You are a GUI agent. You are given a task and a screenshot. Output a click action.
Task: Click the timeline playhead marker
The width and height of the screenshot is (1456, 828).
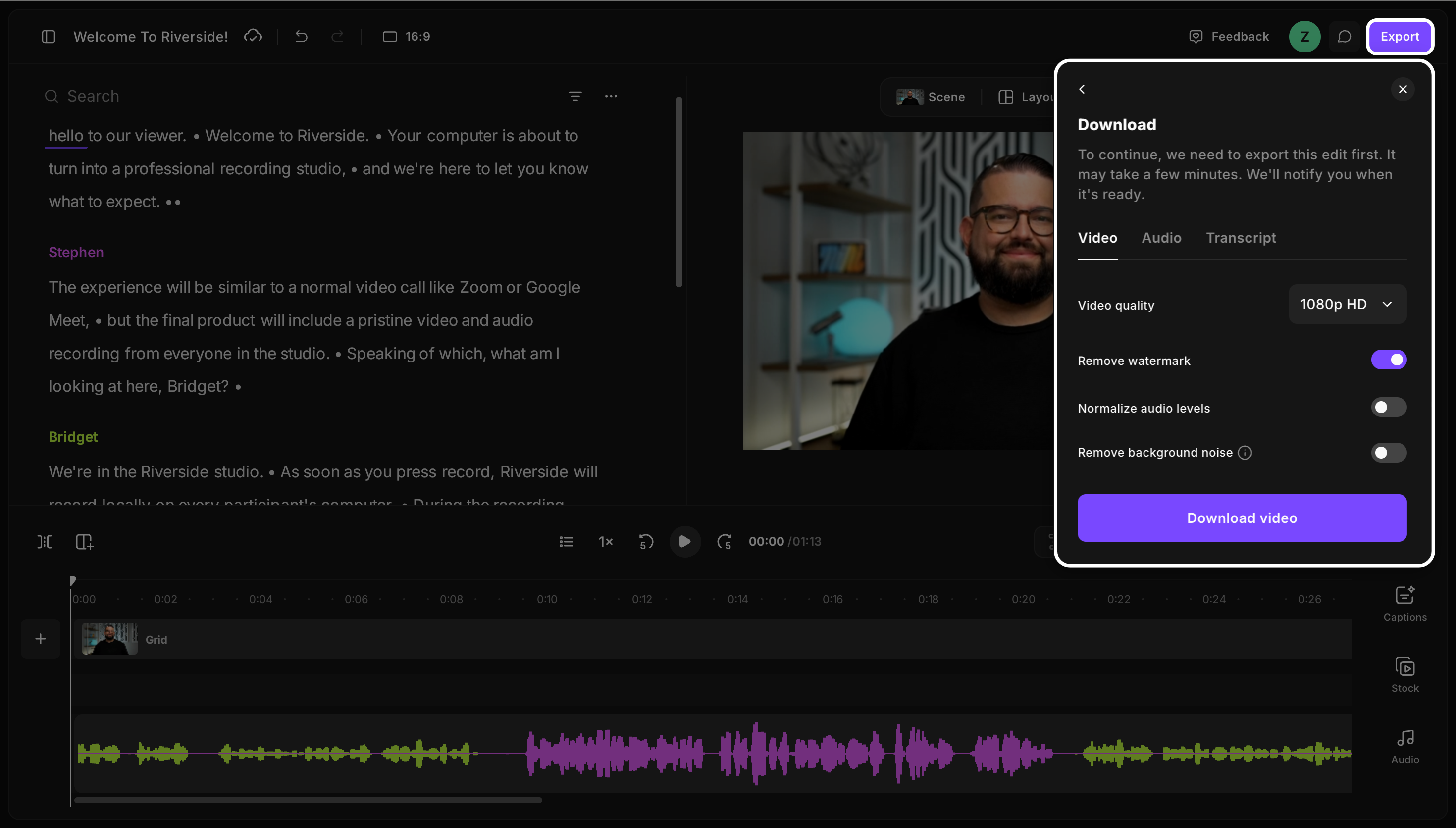pos(72,580)
